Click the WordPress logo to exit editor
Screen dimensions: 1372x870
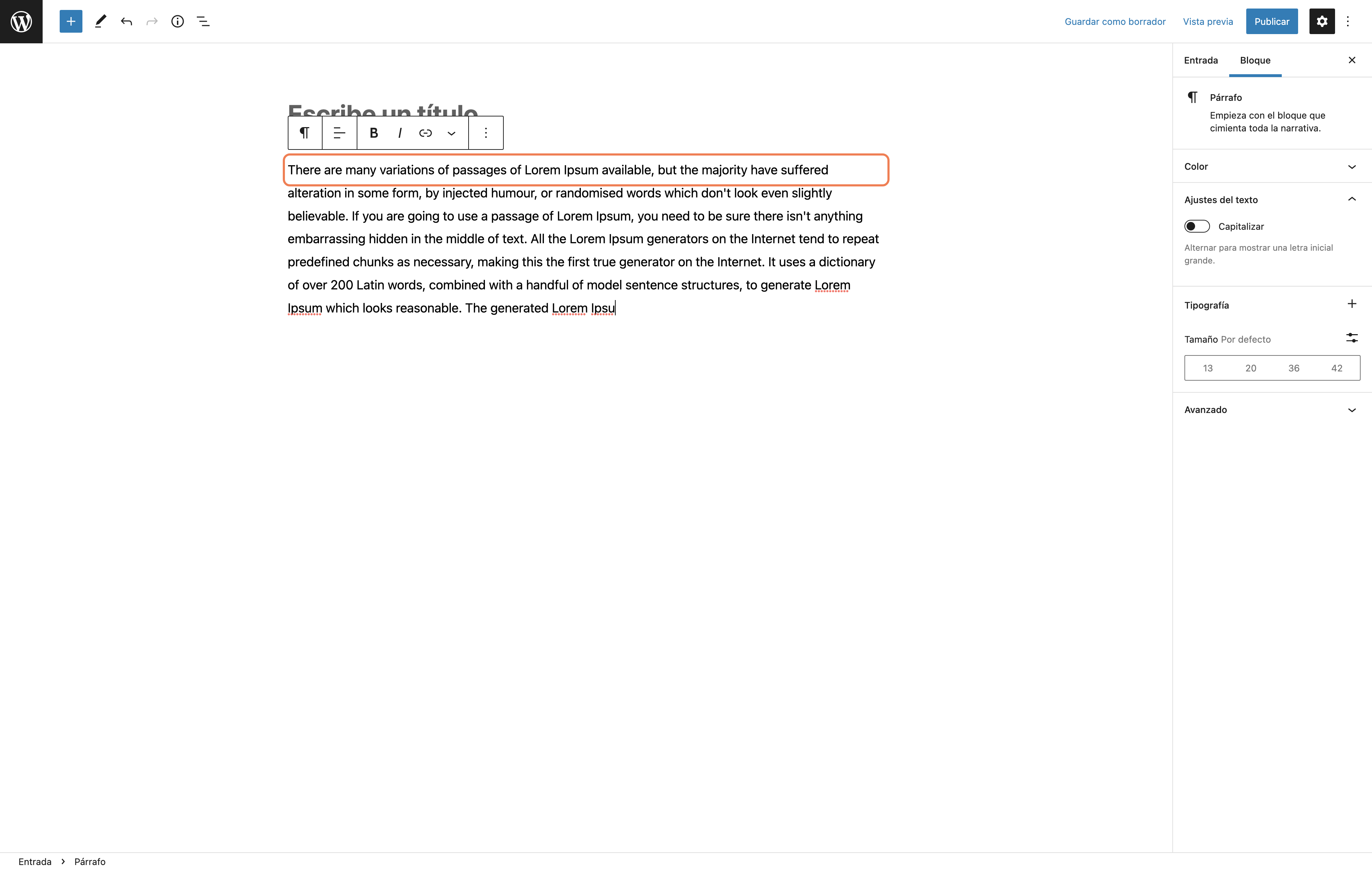point(21,21)
